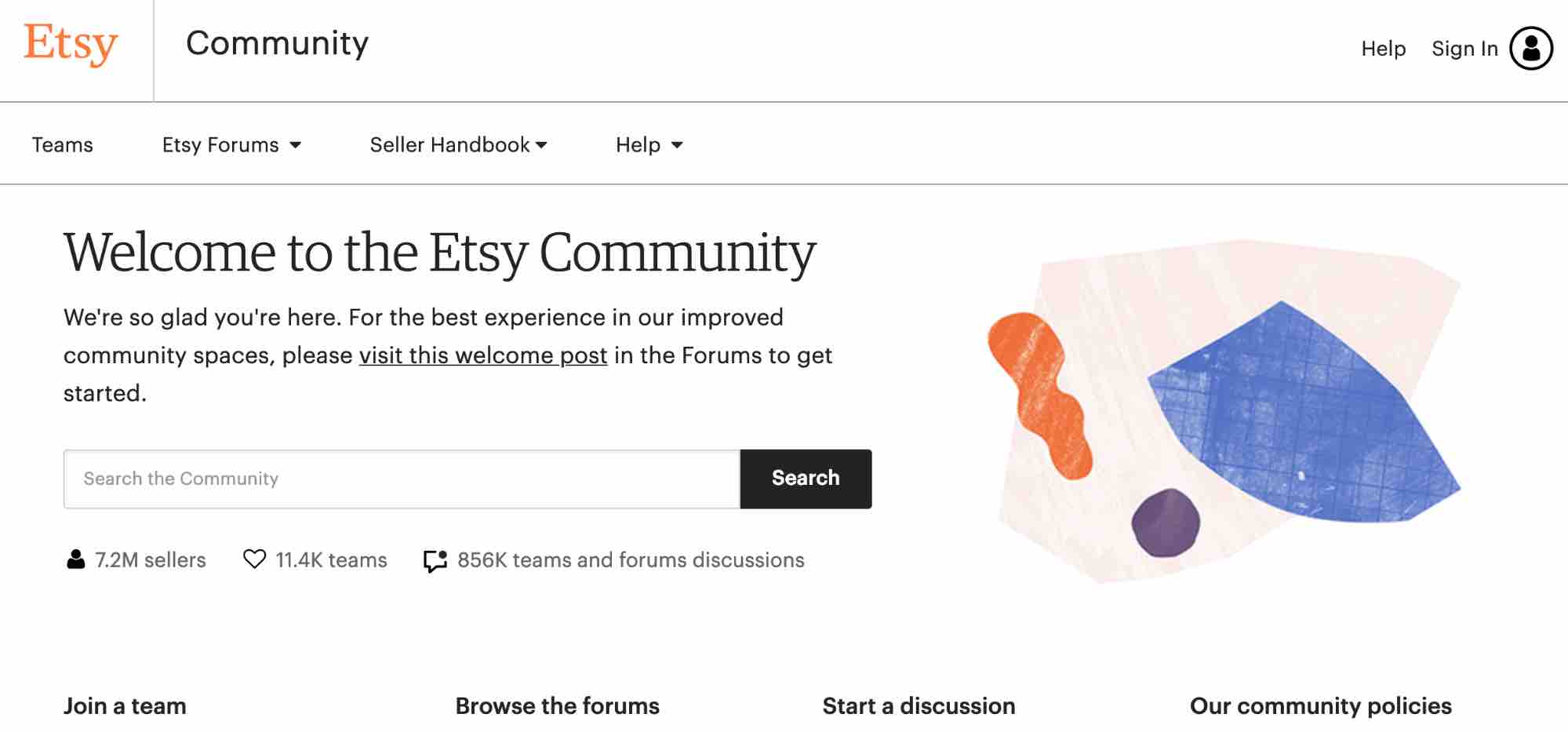Select the 'Our community policies' heading

(1320, 706)
